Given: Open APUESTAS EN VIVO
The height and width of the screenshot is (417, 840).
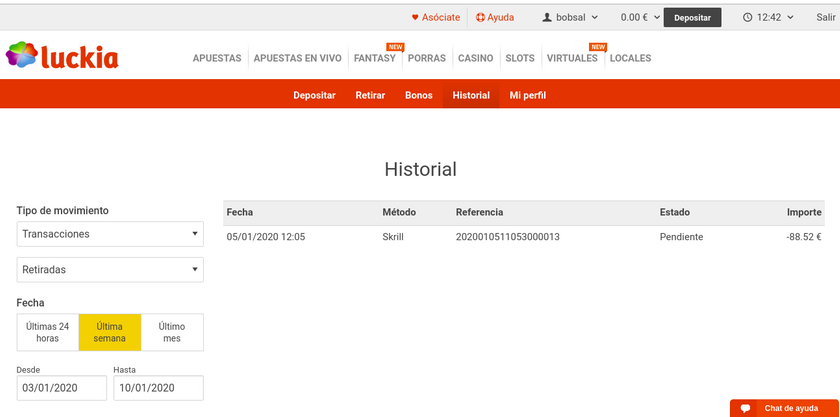Looking at the screenshot, I should click(x=297, y=58).
